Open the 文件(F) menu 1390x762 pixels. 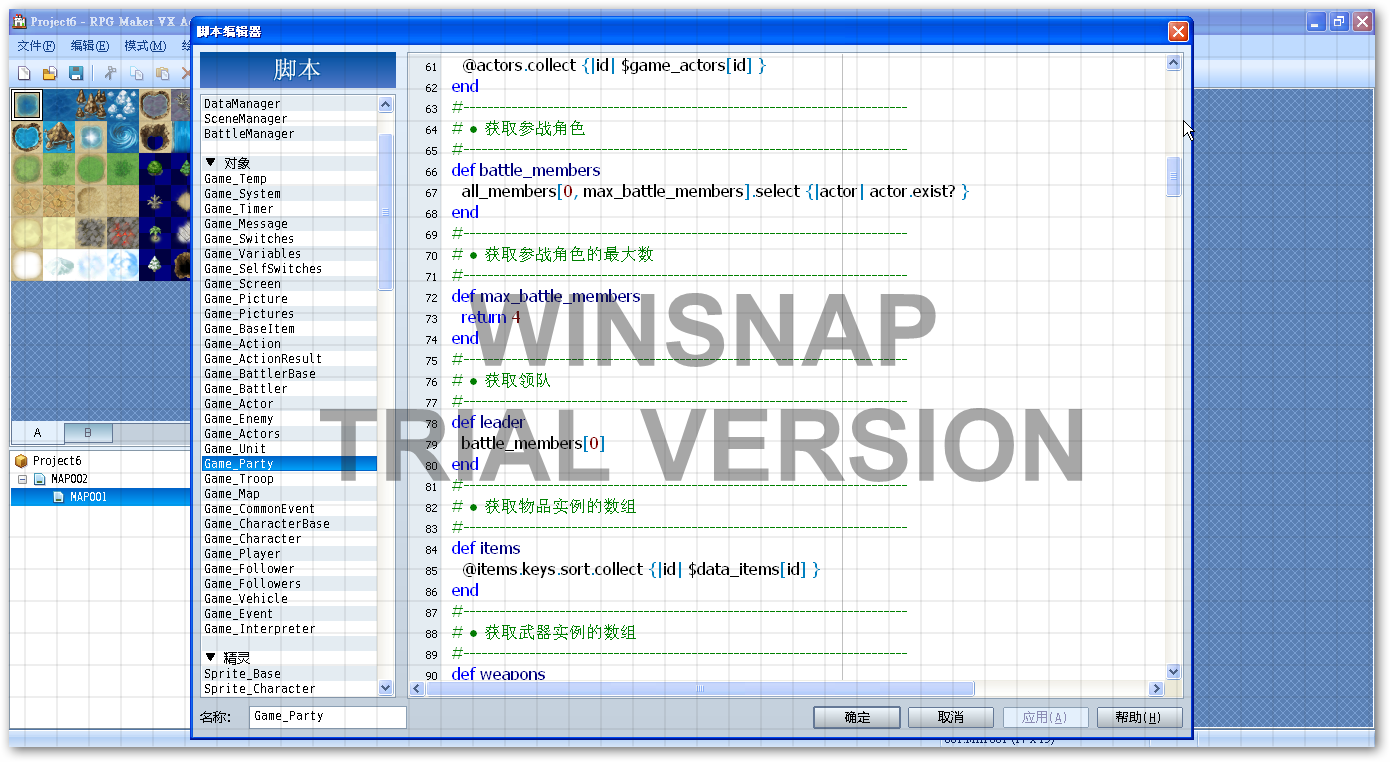pyautogui.click(x=36, y=46)
